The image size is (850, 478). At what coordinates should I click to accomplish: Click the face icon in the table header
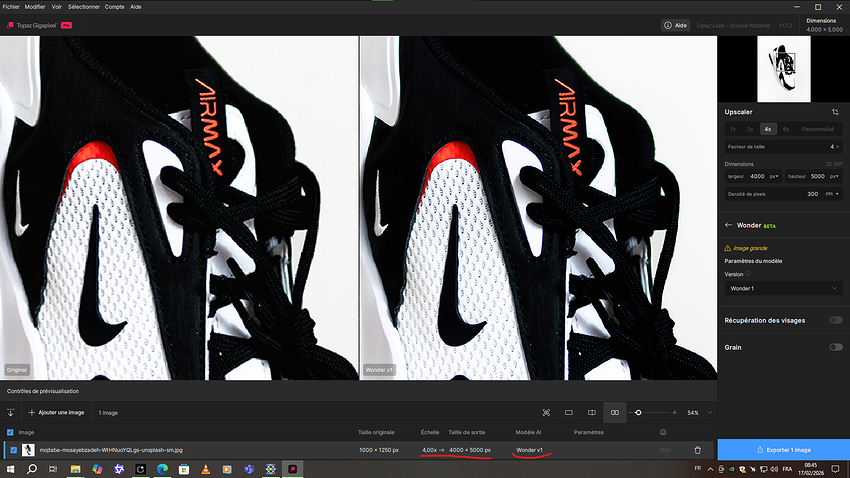(663, 432)
